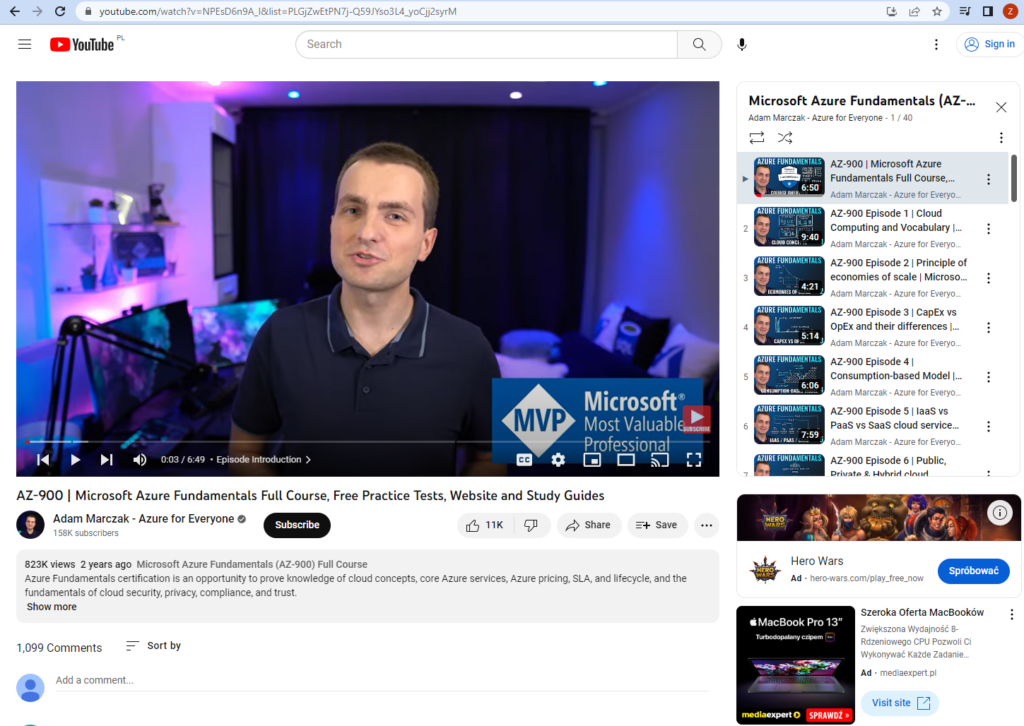This screenshot has height=726, width=1024.
Task: Go back in browser
Action: 15,11
